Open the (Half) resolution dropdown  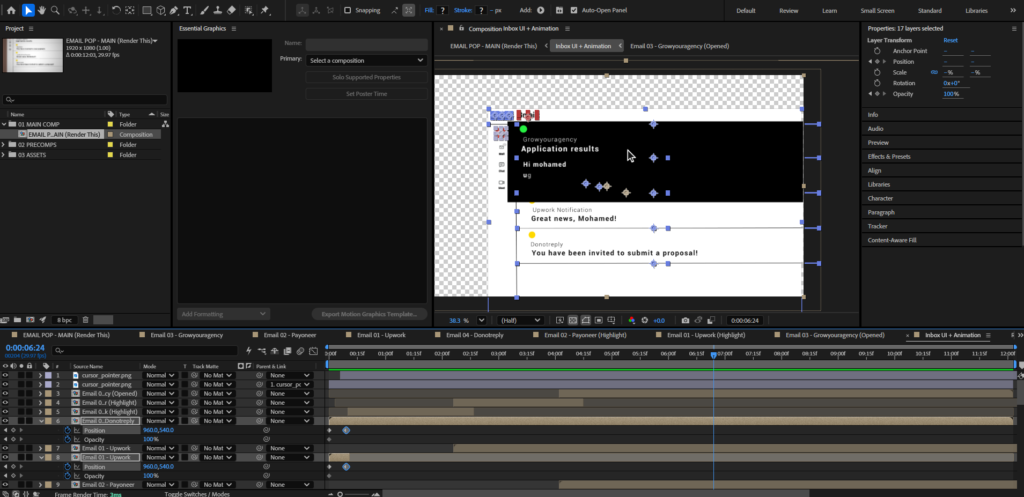520,320
